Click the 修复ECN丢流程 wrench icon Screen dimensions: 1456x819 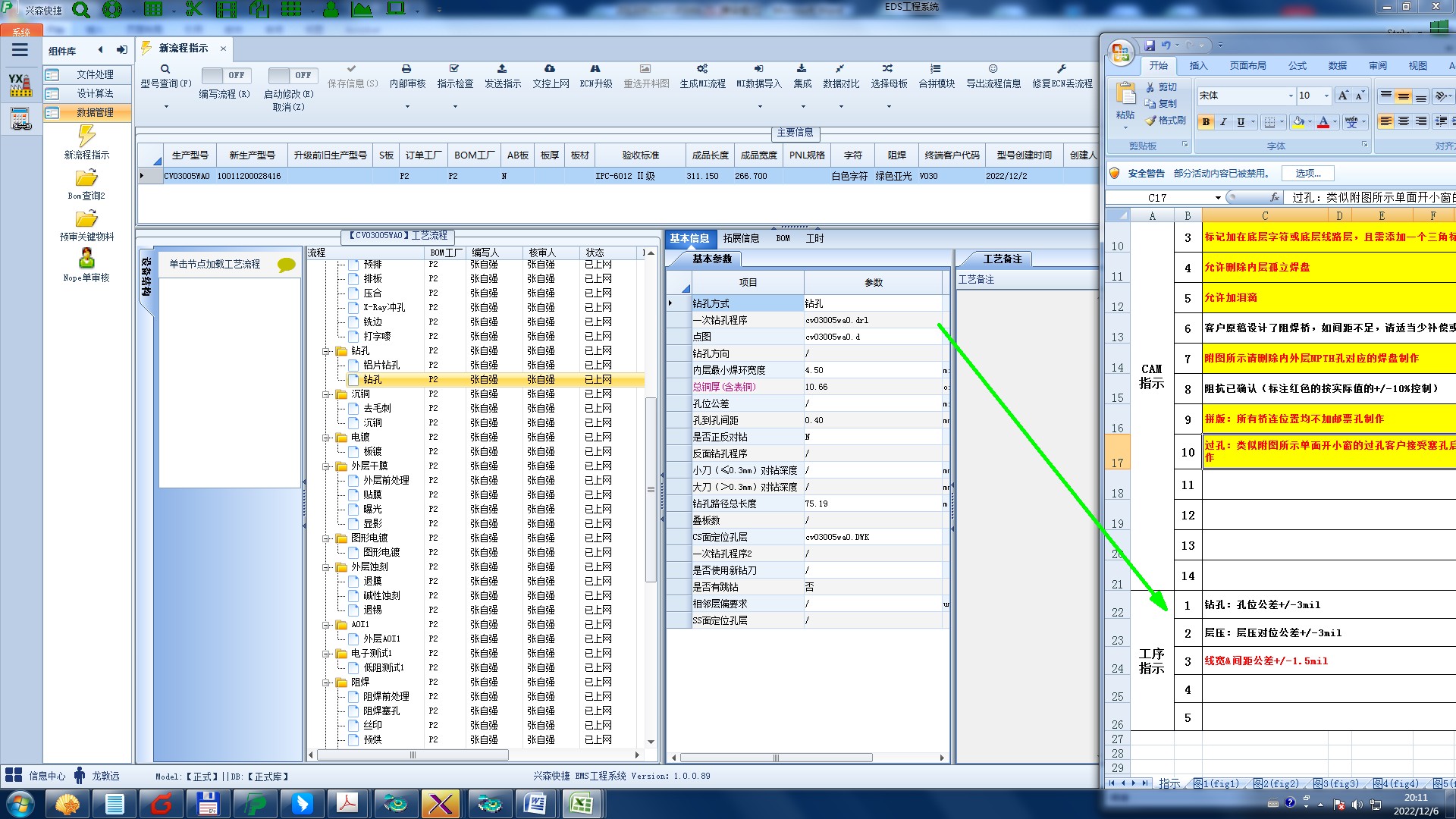[1062, 69]
